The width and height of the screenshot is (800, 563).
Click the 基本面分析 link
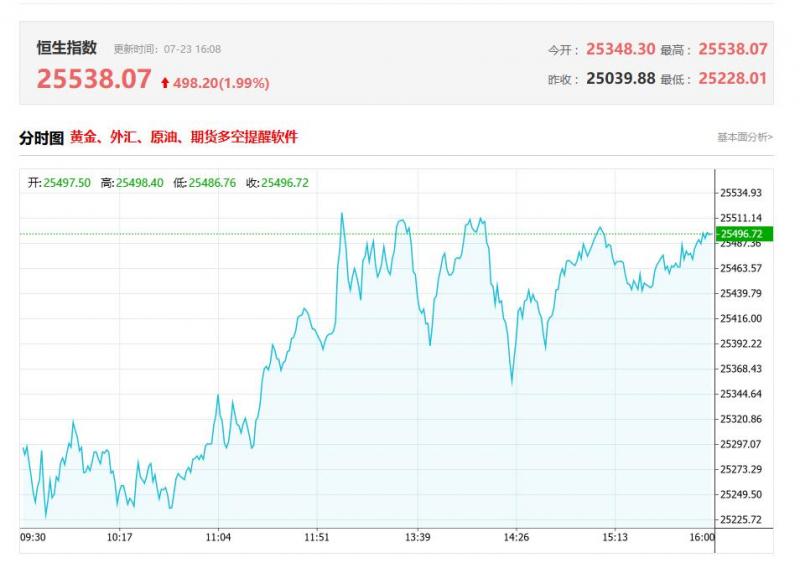point(745,137)
